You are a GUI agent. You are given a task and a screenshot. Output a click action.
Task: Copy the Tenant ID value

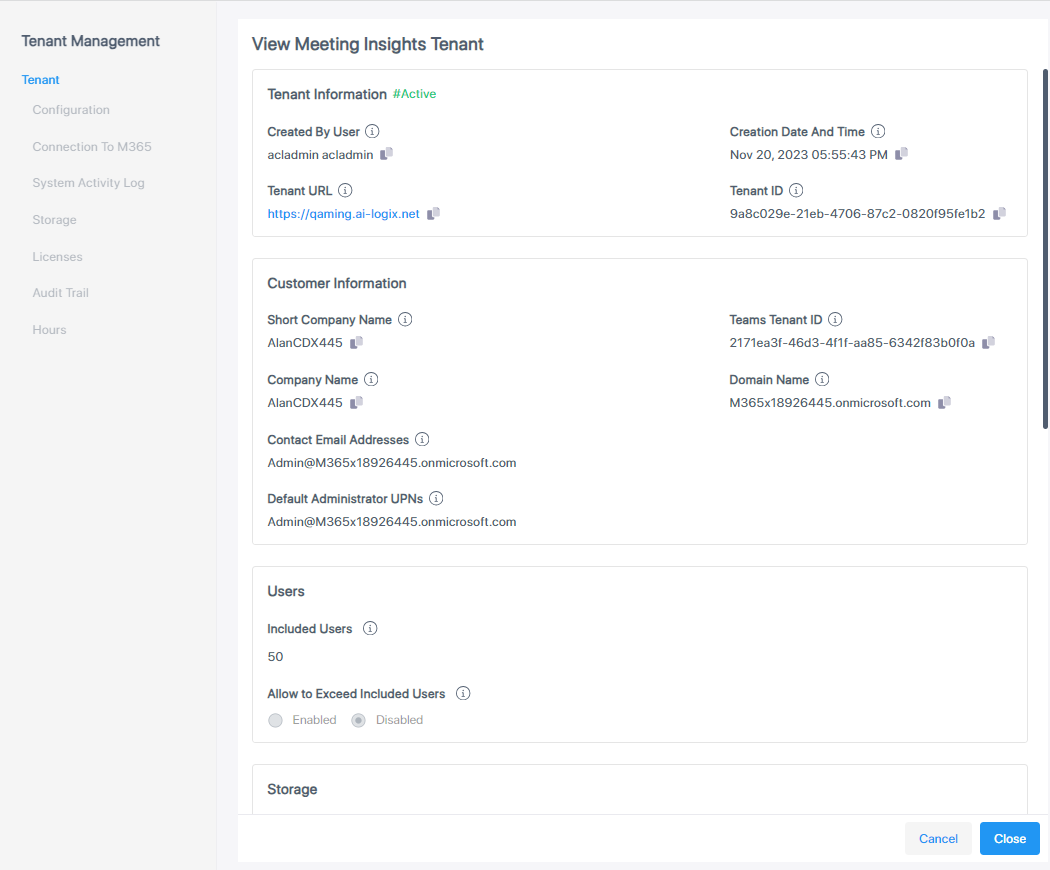(999, 214)
